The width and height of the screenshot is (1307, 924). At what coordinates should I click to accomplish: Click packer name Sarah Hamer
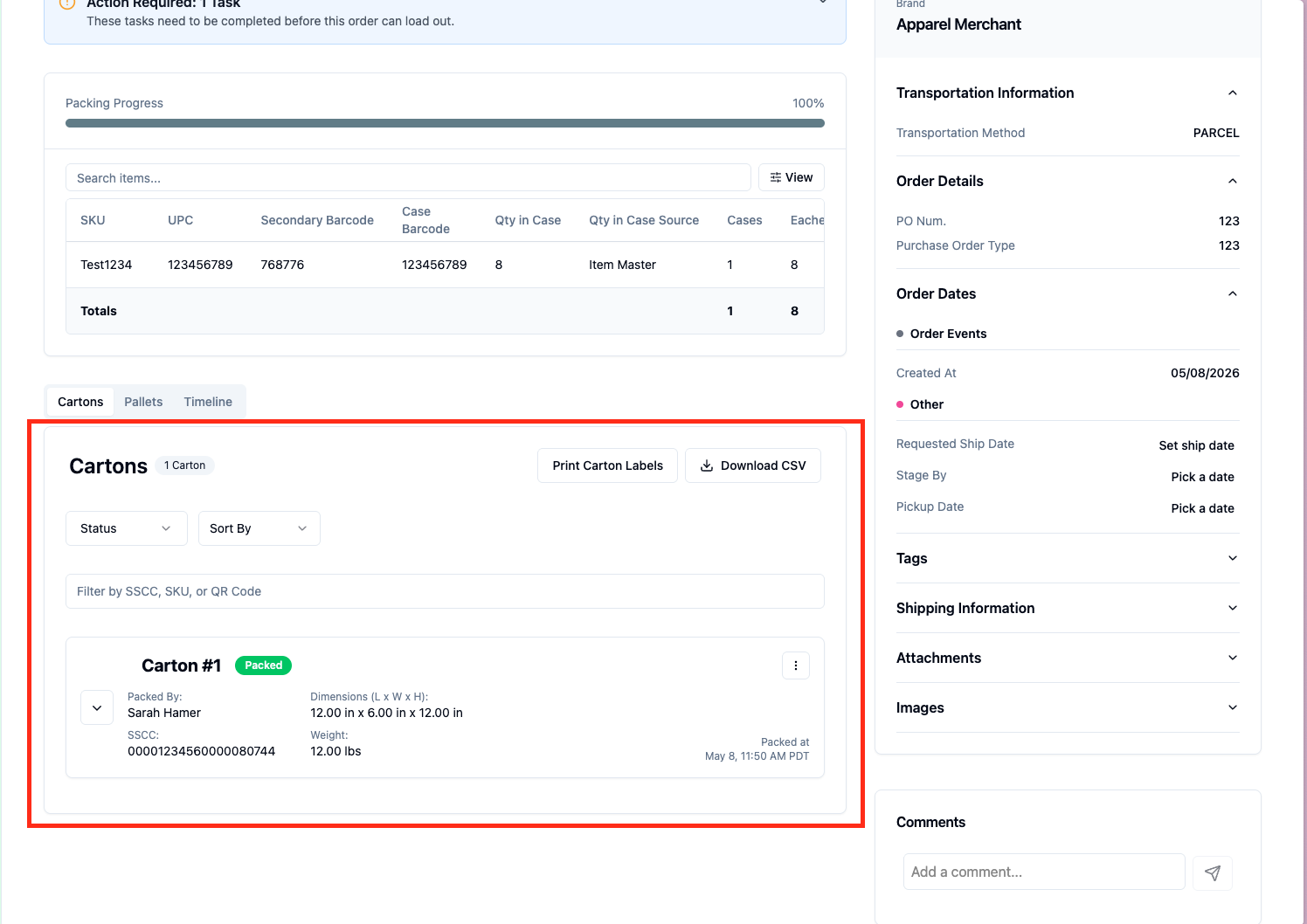pos(164,713)
